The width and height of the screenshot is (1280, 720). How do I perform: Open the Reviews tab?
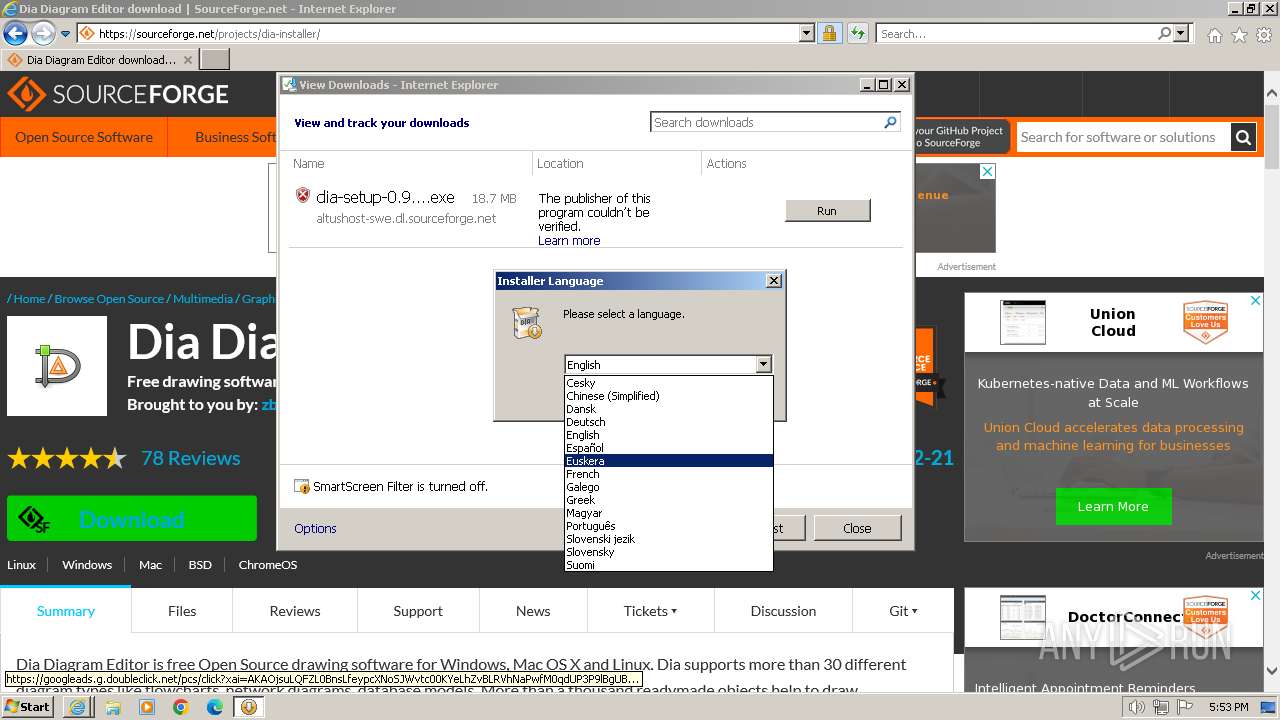[x=295, y=611]
